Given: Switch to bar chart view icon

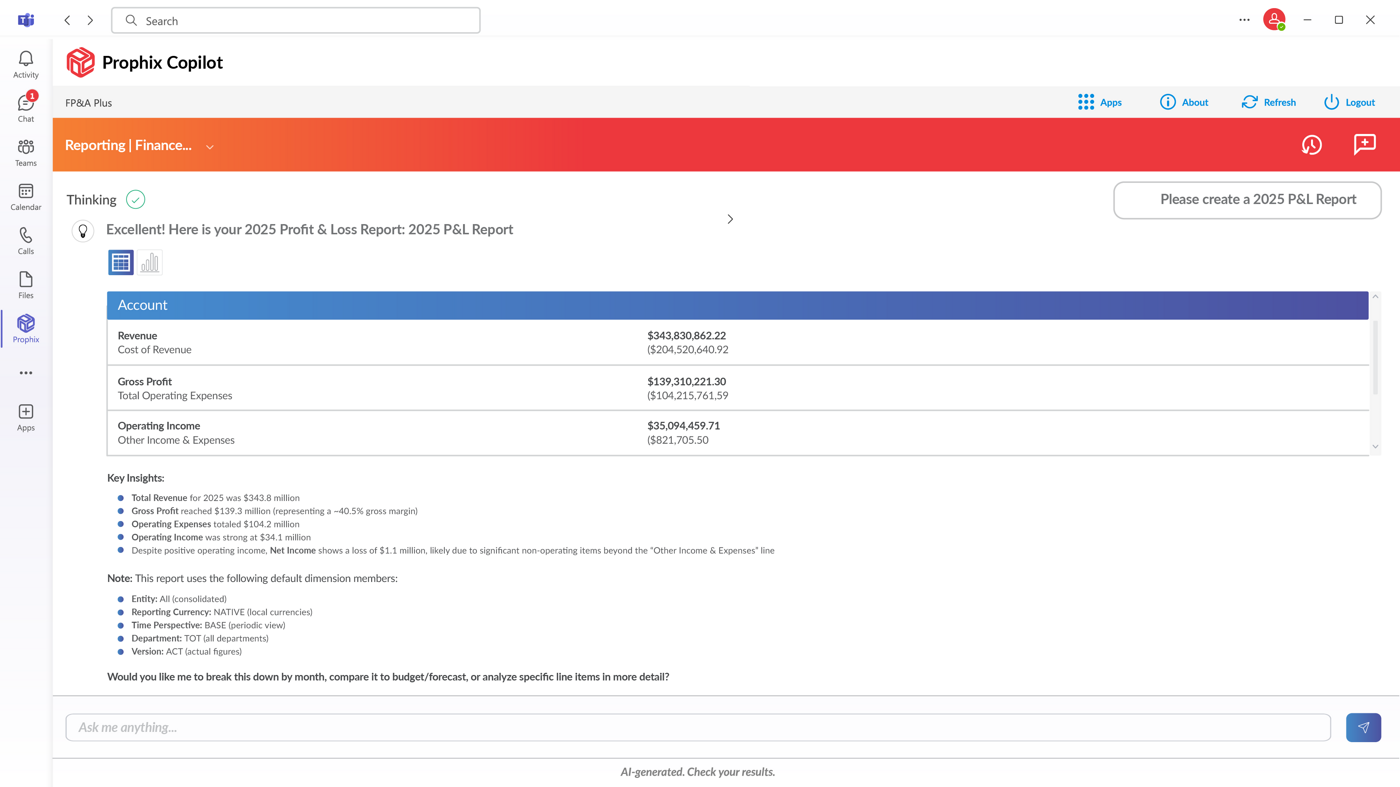Looking at the screenshot, I should 150,262.
